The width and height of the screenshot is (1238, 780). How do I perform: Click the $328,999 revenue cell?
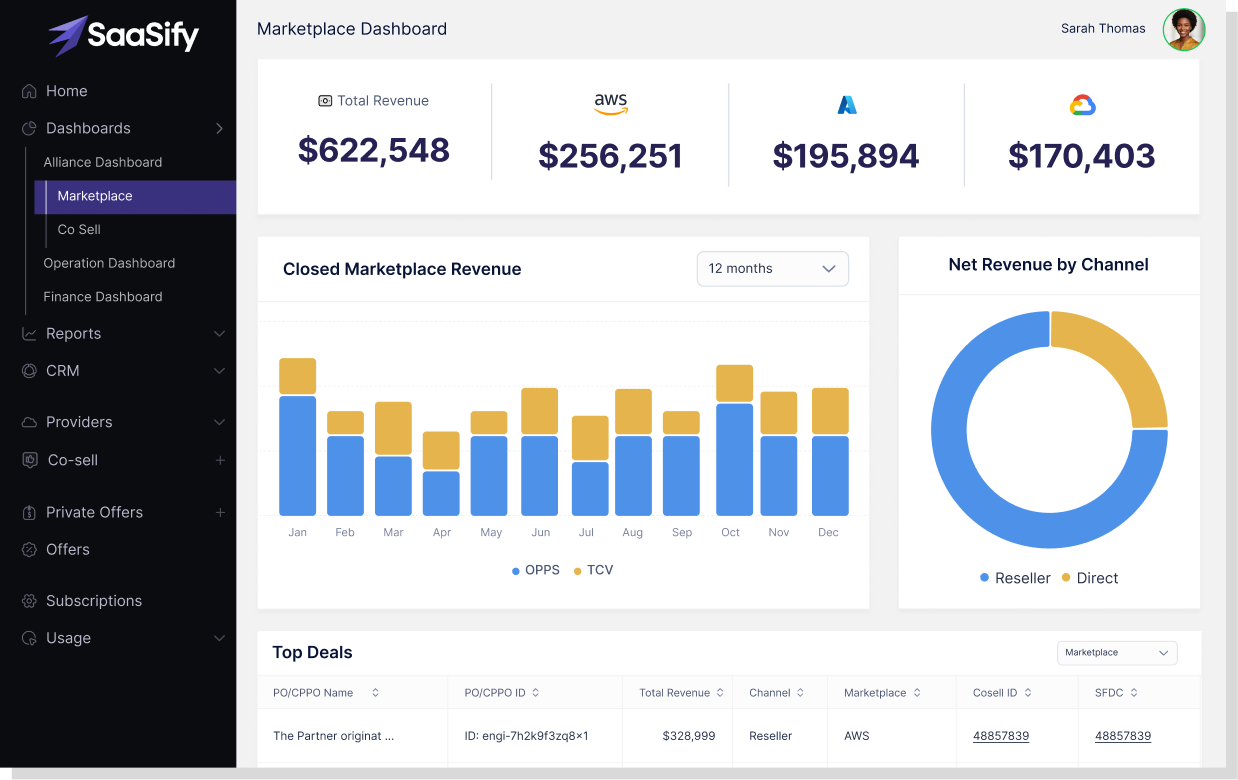[x=689, y=736]
